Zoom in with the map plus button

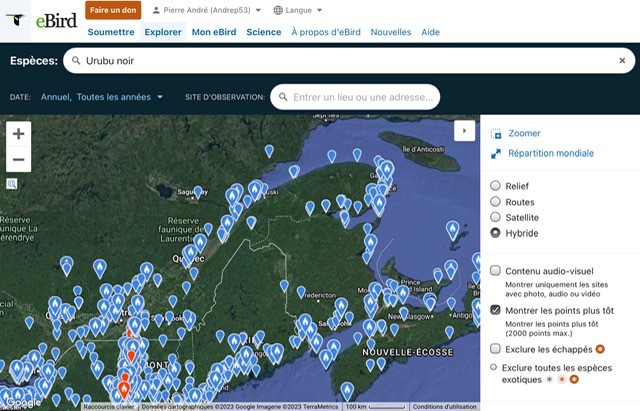19,133
